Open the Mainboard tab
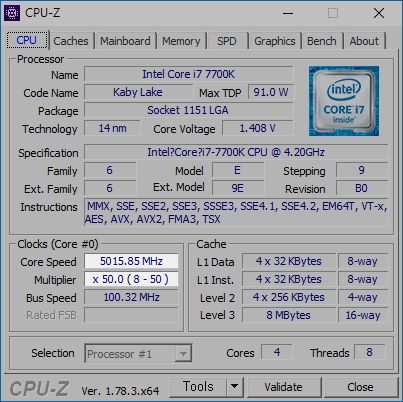The width and height of the screenshot is (403, 402). click(125, 41)
